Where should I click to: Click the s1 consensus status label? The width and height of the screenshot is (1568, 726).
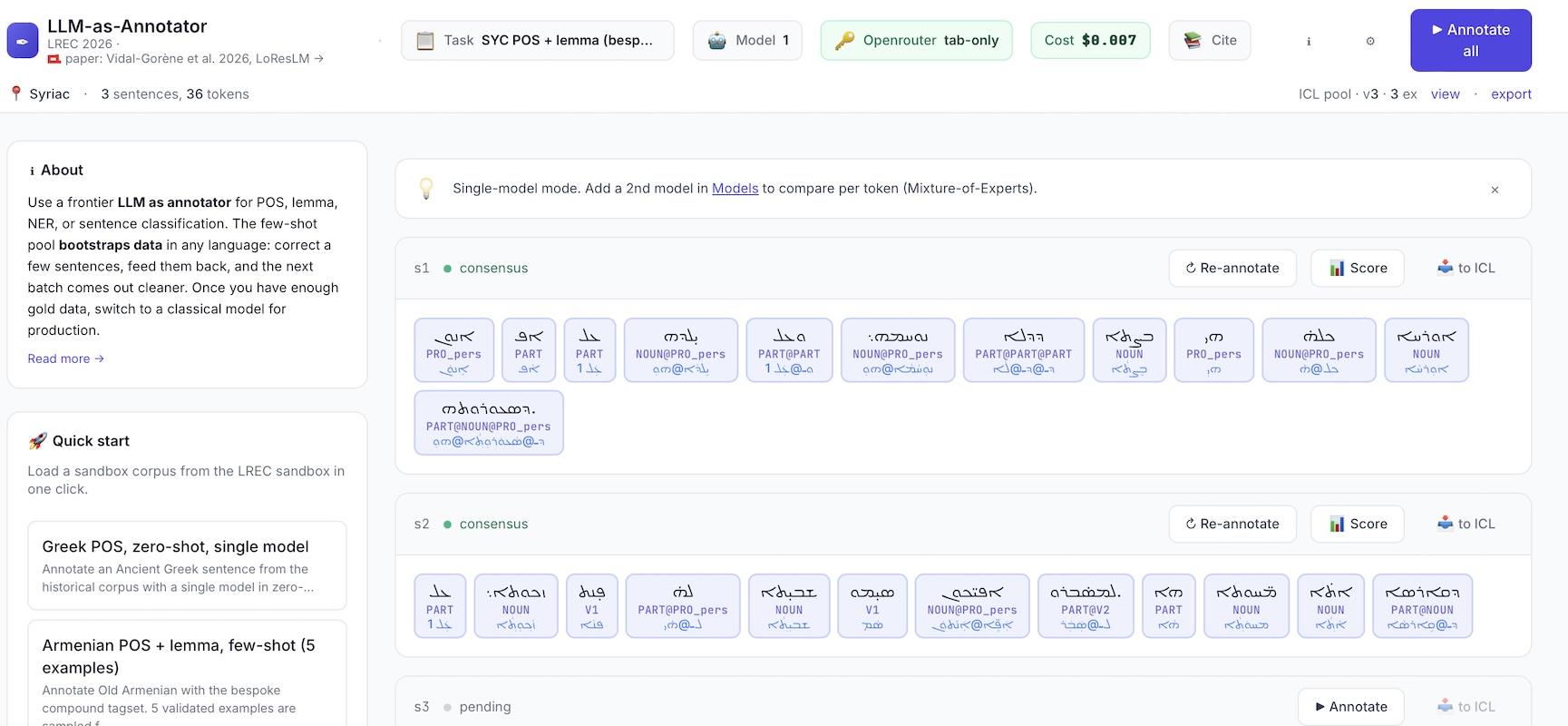(493, 269)
